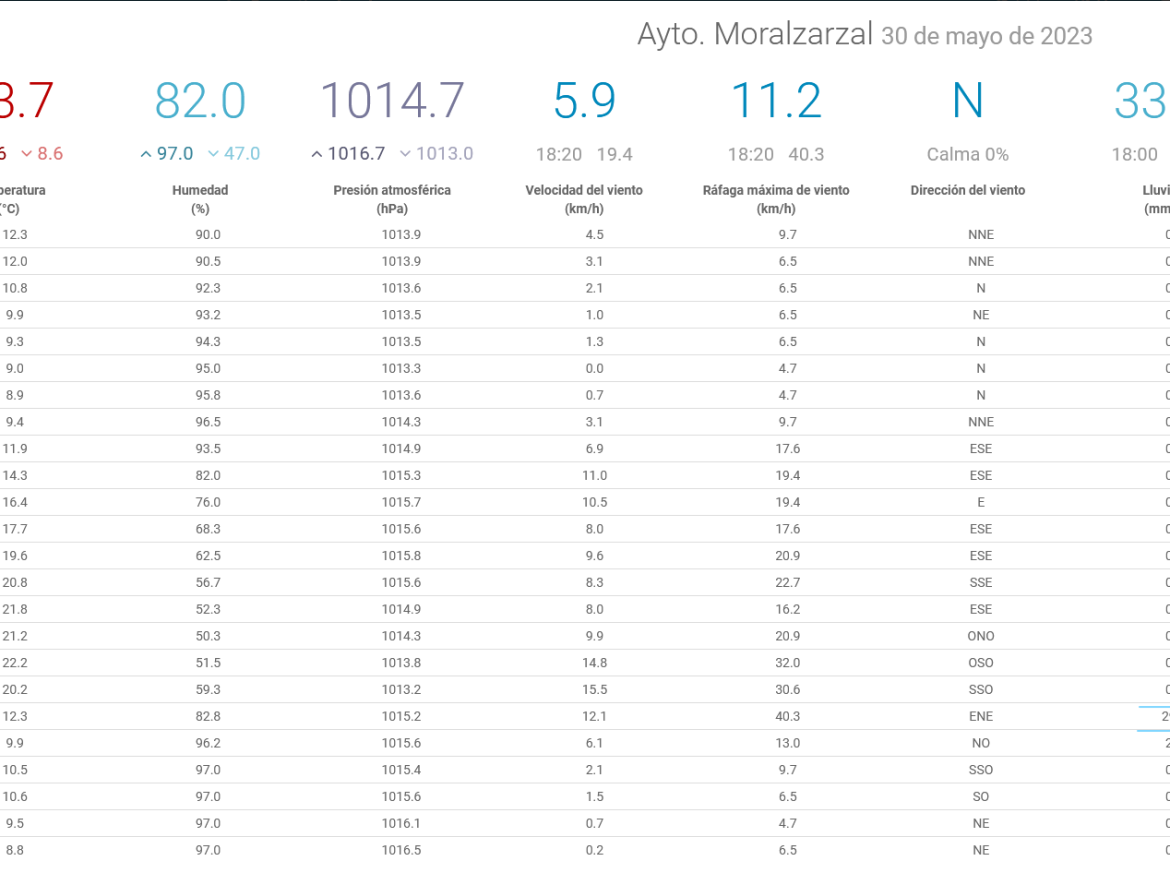Click the large humidity value 82.0
The height and width of the screenshot is (873, 1170).
click(x=200, y=101)
